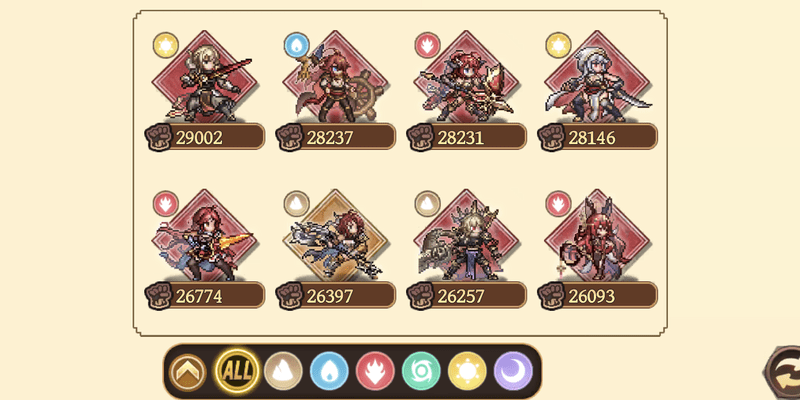Image resolution: width=800 pixels, height=400 pixels.
Task: Filter by dark moon element icon
Action: [x=513, y=371]
